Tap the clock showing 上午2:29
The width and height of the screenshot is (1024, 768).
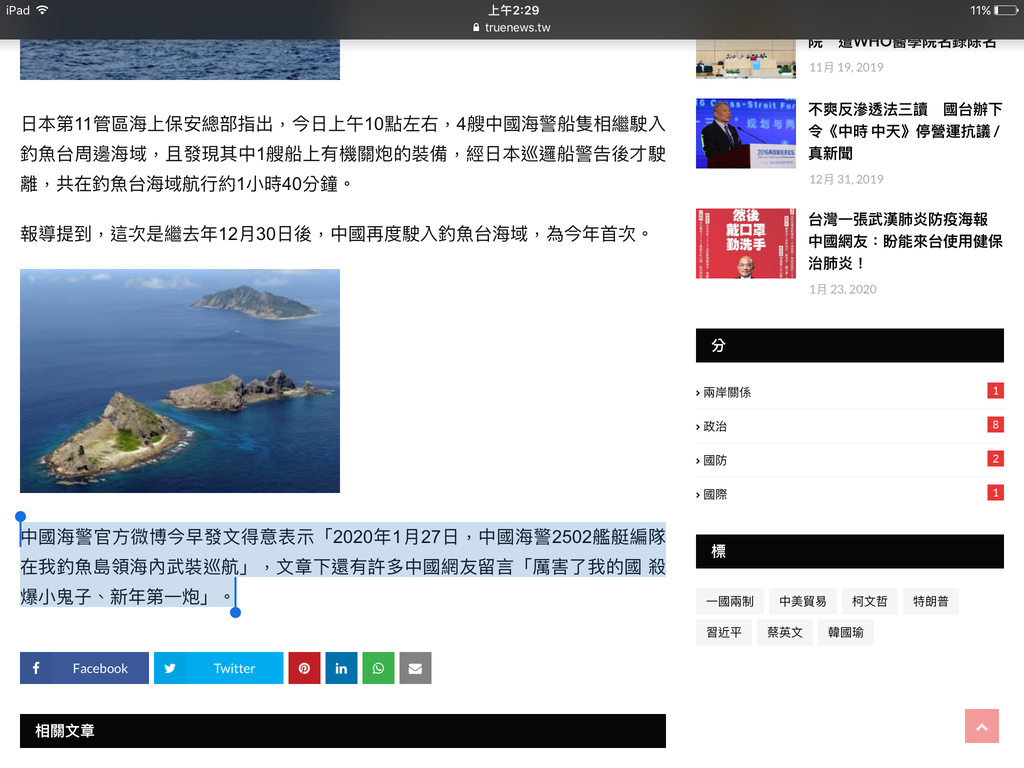[513, 10]
